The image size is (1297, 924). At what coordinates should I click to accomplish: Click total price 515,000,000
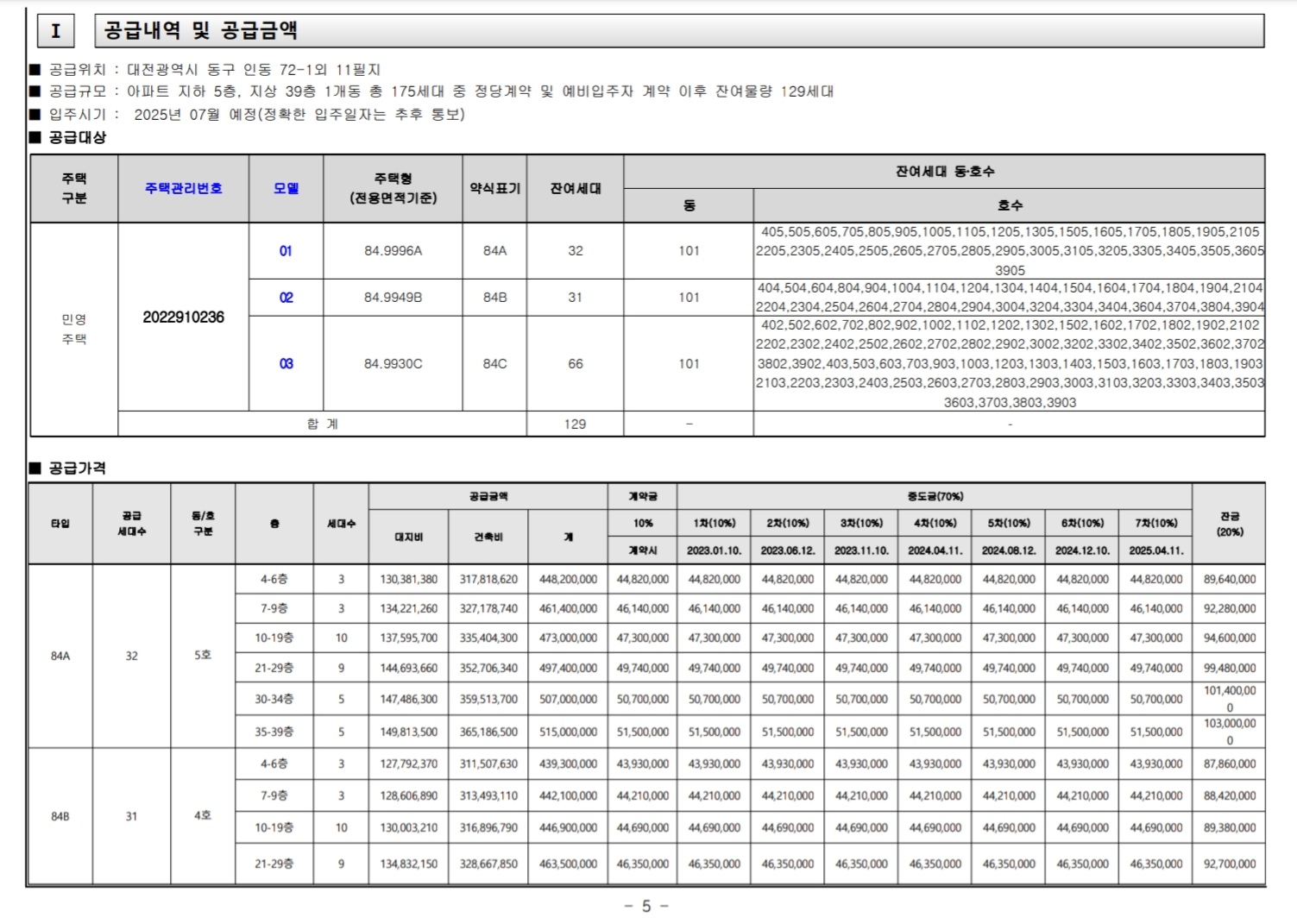568,732
